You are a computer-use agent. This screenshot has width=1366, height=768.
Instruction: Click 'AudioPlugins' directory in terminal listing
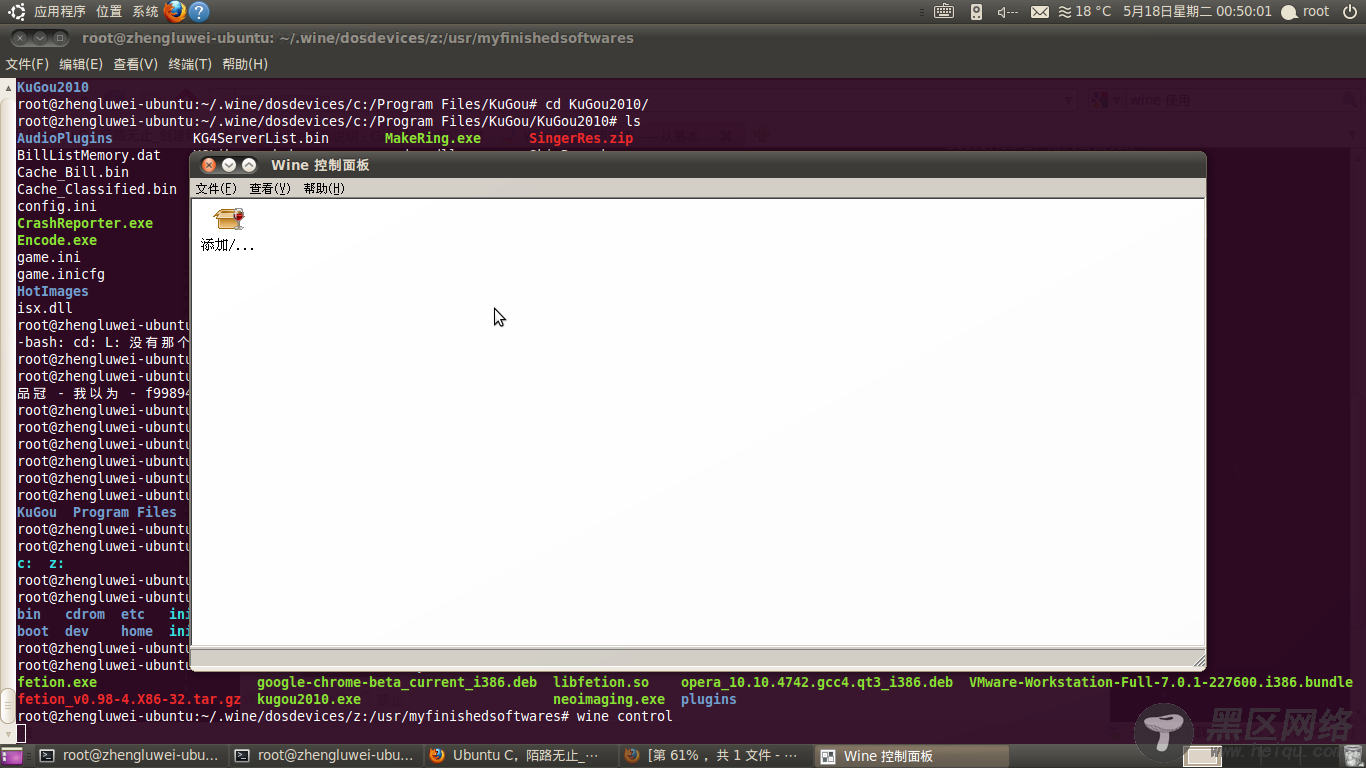65,138
